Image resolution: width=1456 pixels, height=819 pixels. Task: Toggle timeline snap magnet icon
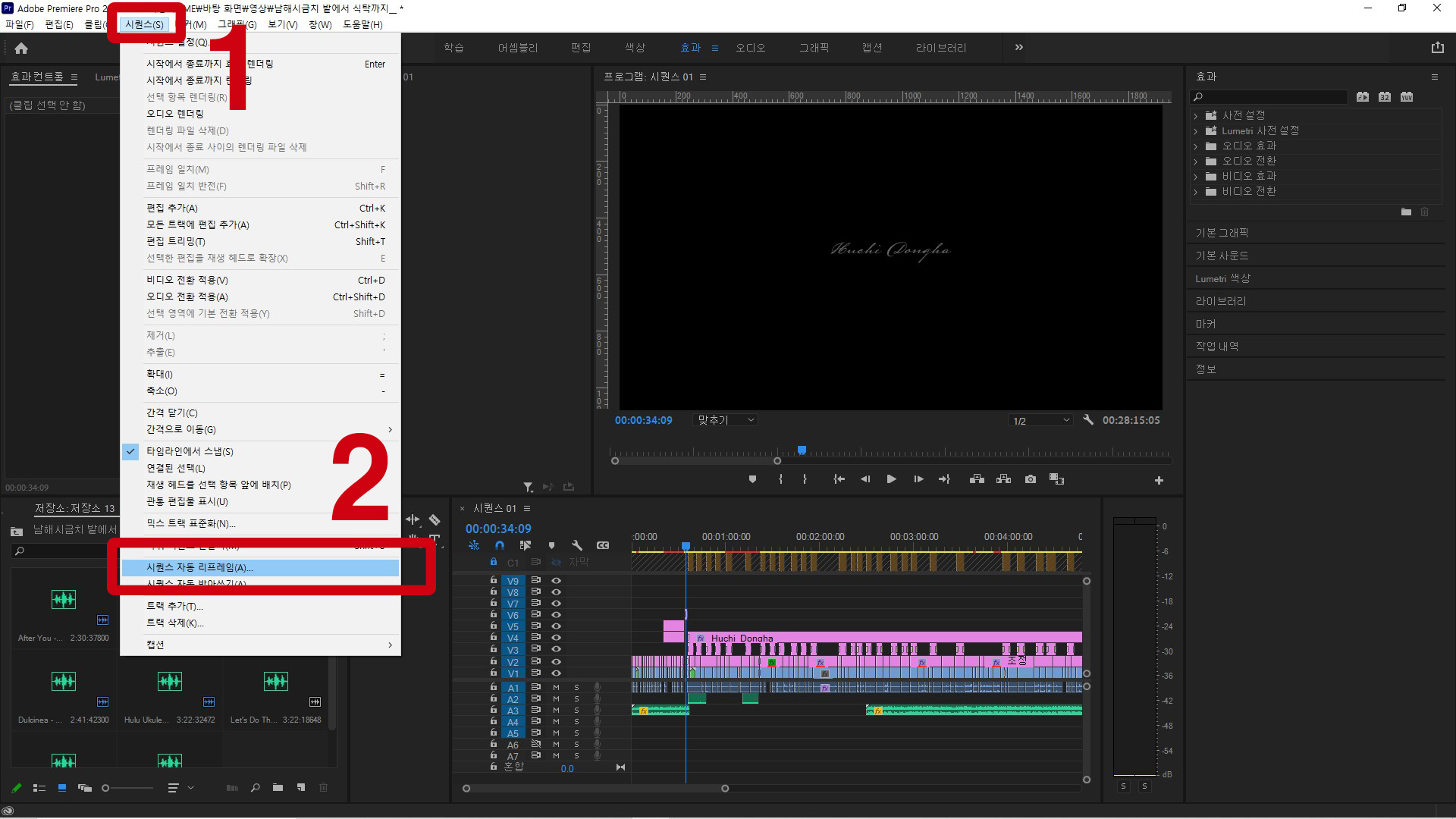(x=499, y=545)
